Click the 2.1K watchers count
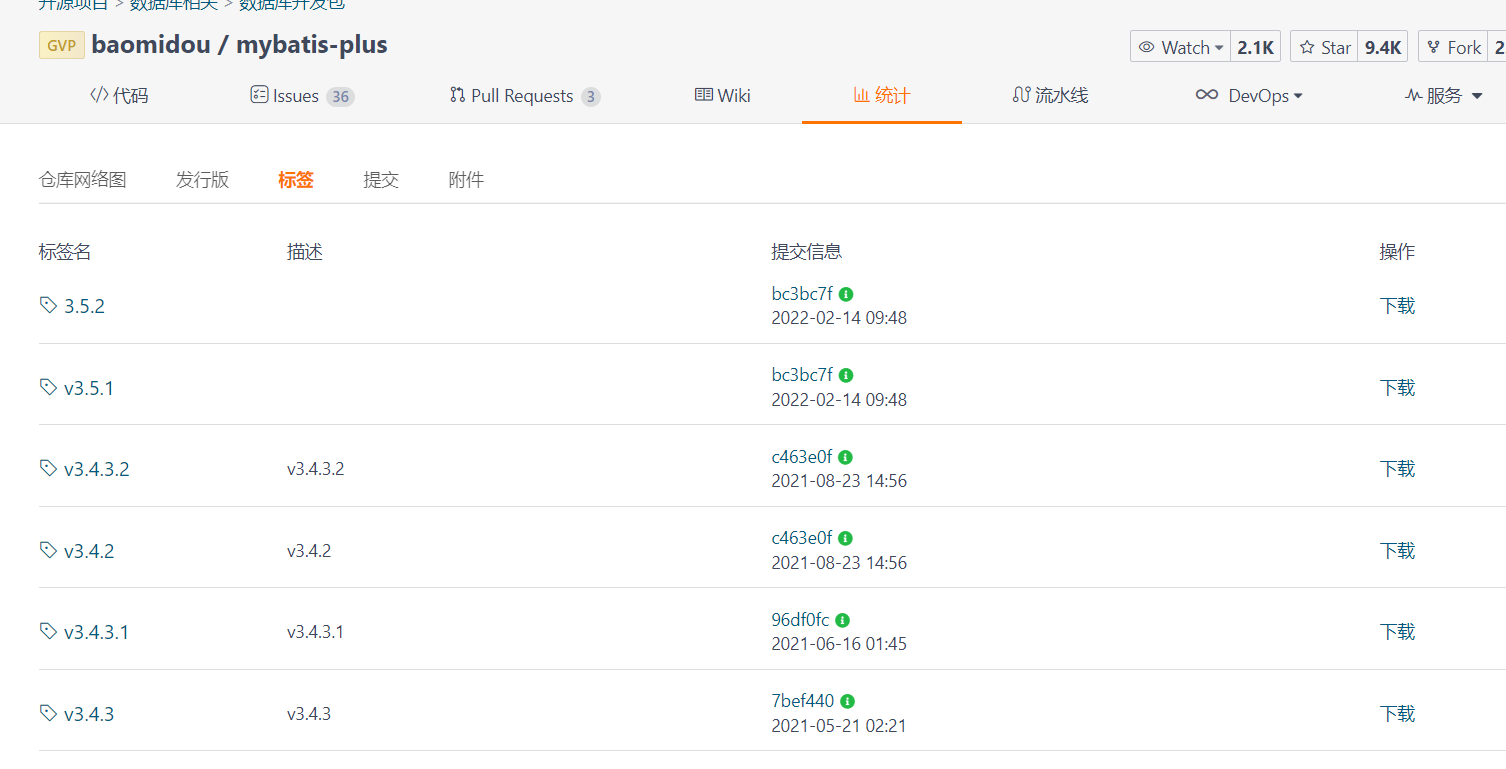 (x=1255, y=47)
